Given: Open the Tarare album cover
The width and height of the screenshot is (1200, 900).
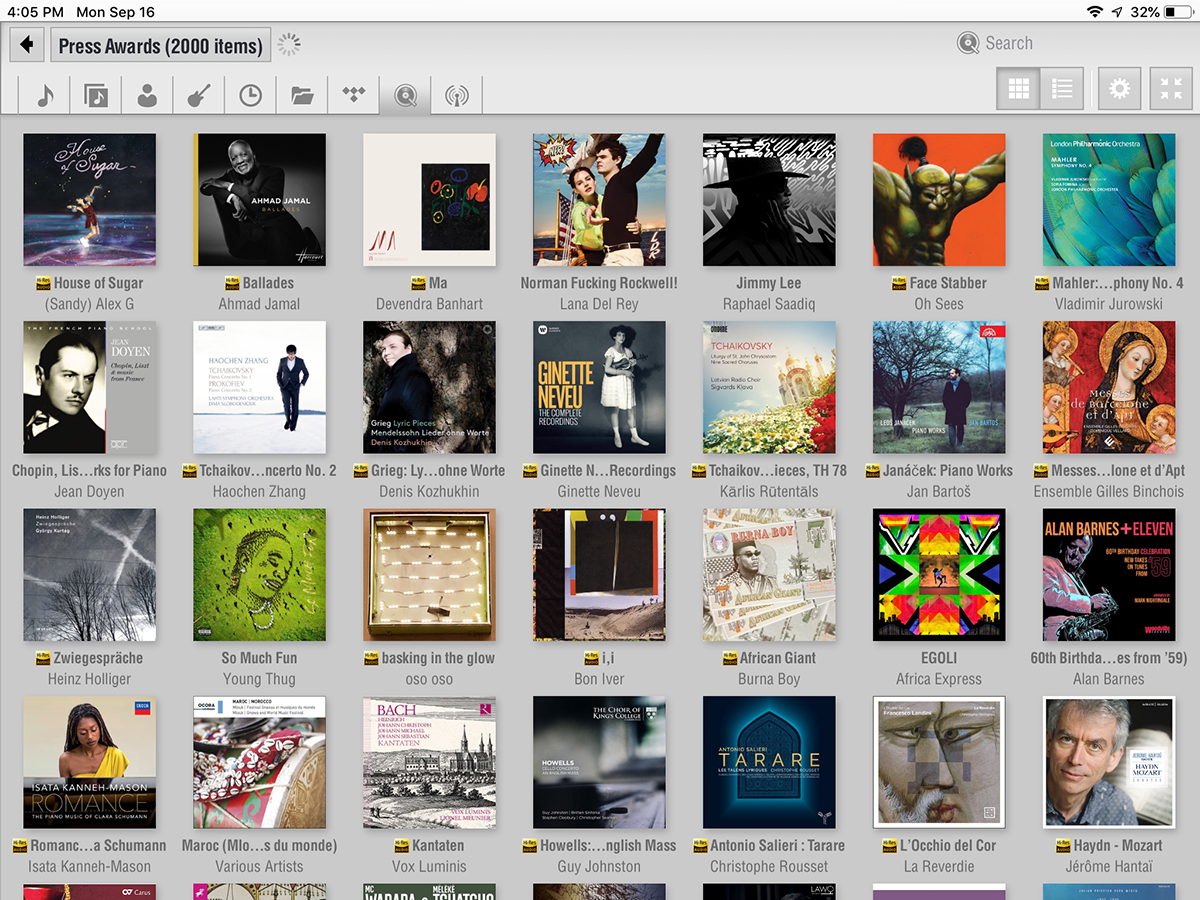Looking at the screenshot, I should [x=769, y=762].
